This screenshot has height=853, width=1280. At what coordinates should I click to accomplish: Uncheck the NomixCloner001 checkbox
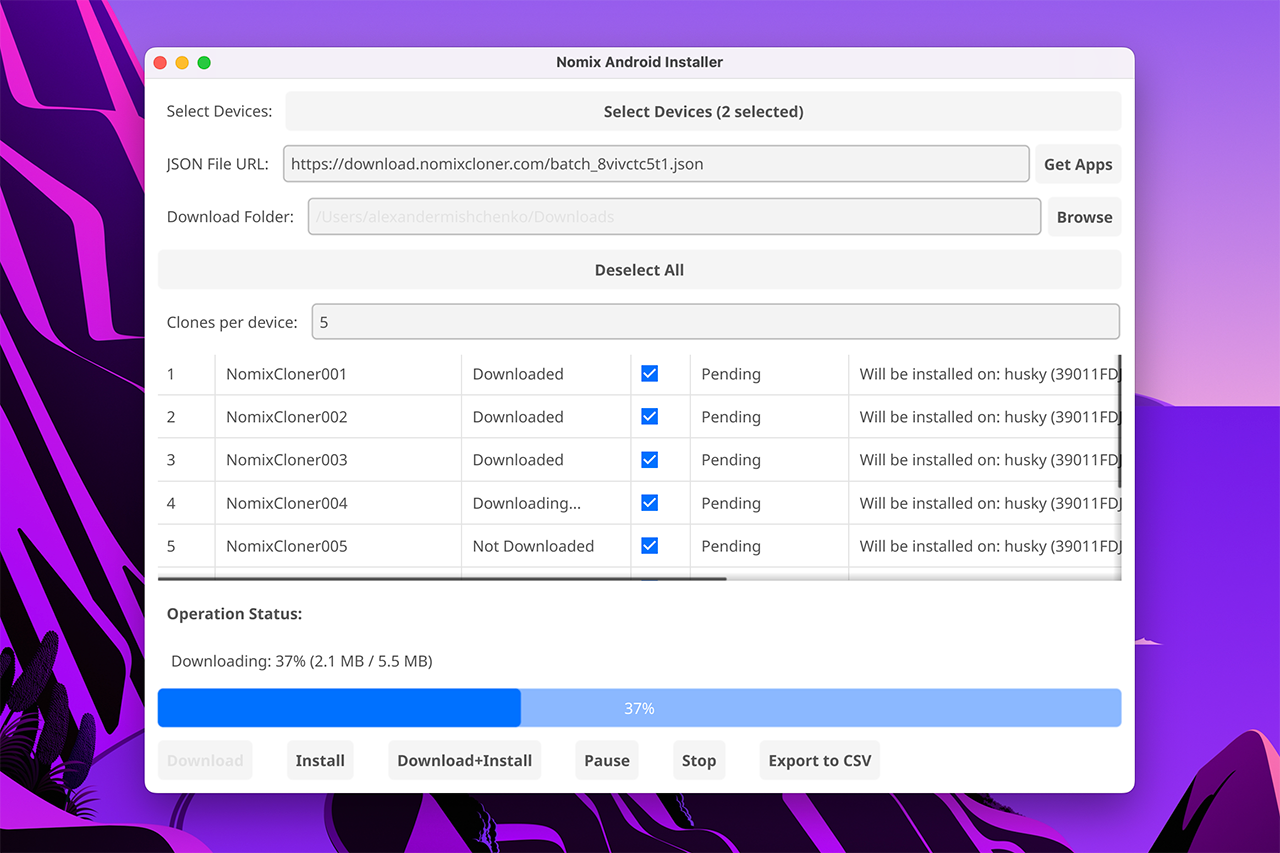click(650, 374)
